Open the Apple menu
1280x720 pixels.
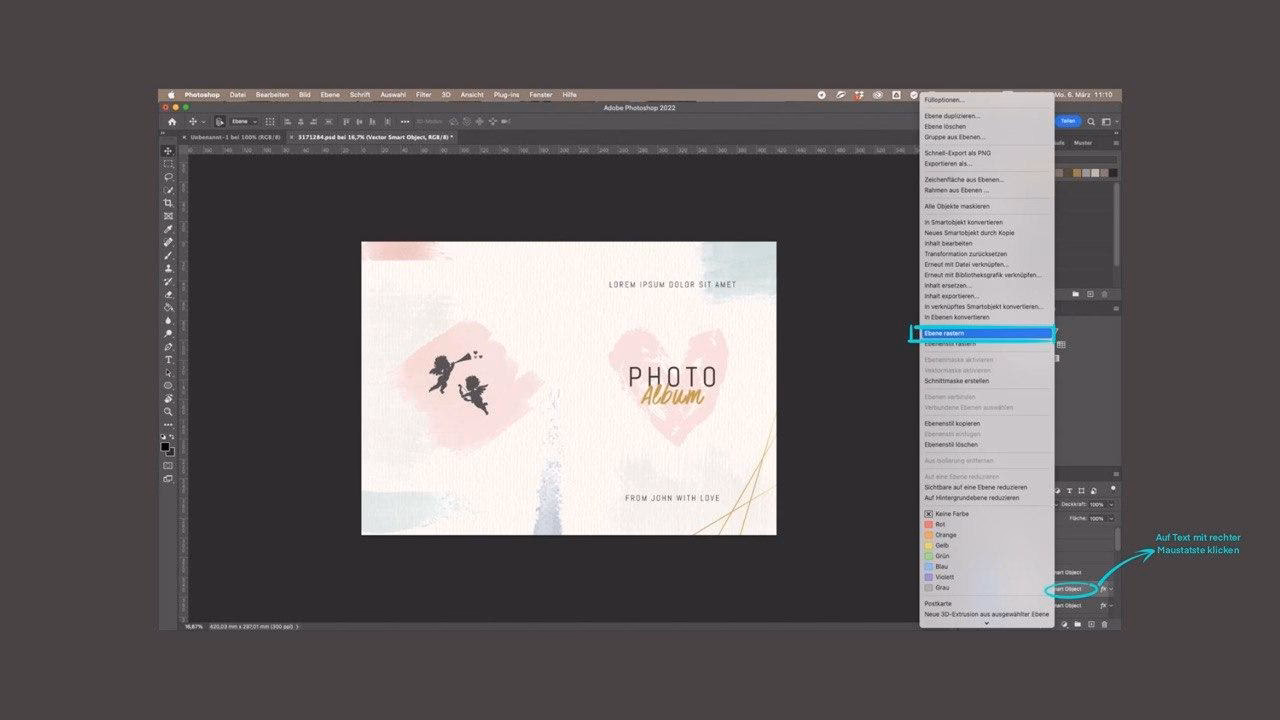(x=170, y=95)
